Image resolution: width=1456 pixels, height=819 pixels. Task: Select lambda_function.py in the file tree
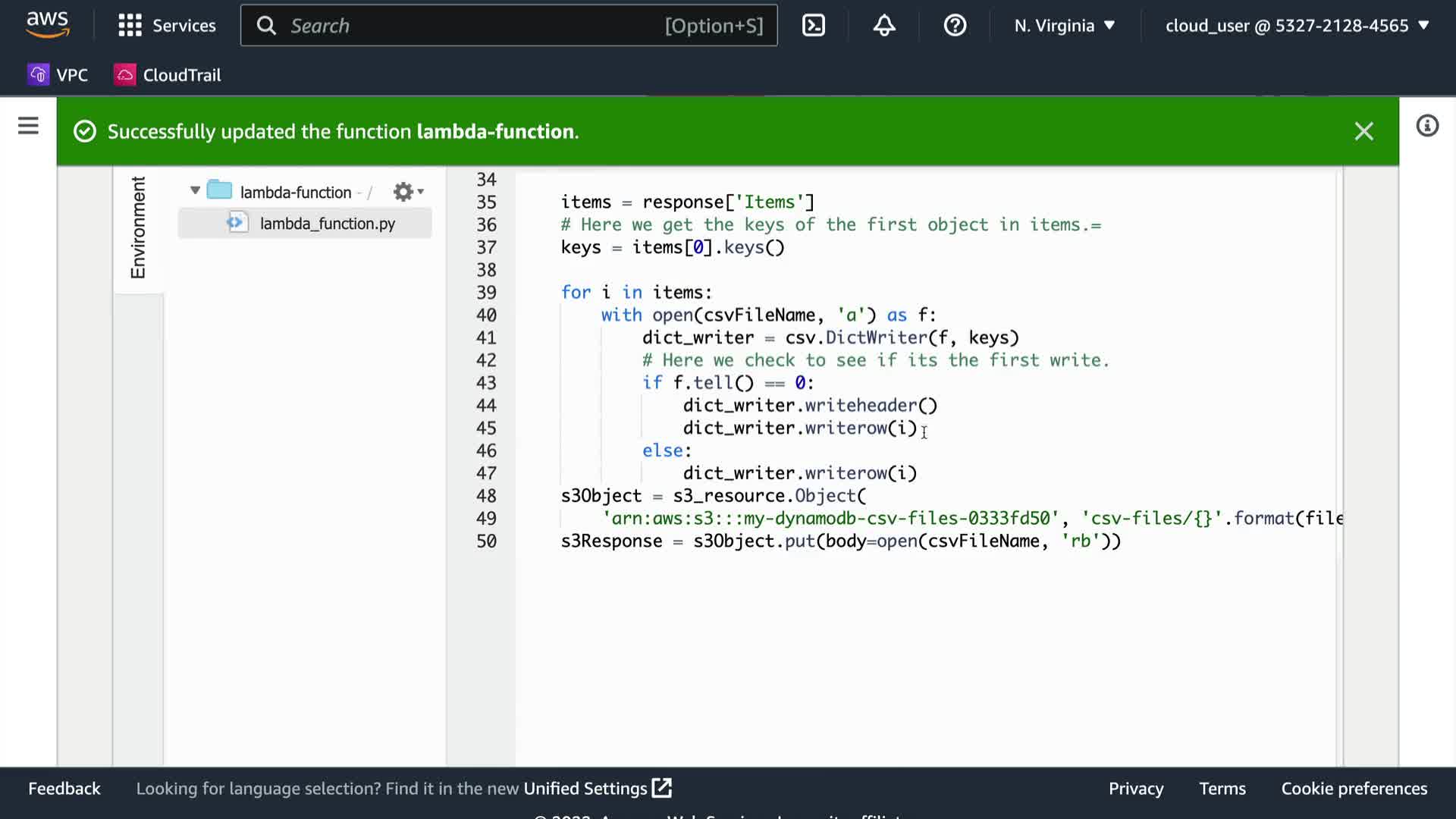(x=327, y=224)
